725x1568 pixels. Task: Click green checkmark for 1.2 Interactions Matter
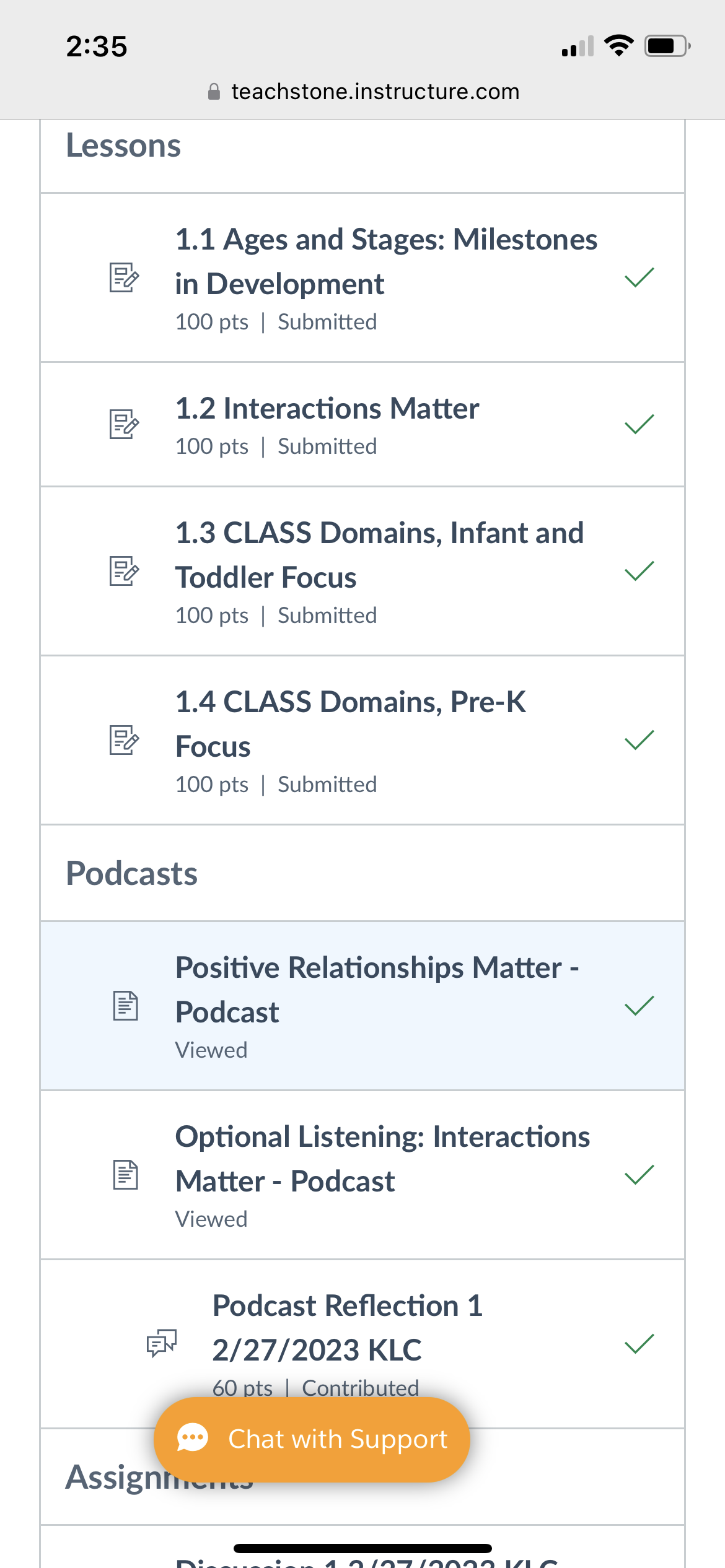[639, 424]
